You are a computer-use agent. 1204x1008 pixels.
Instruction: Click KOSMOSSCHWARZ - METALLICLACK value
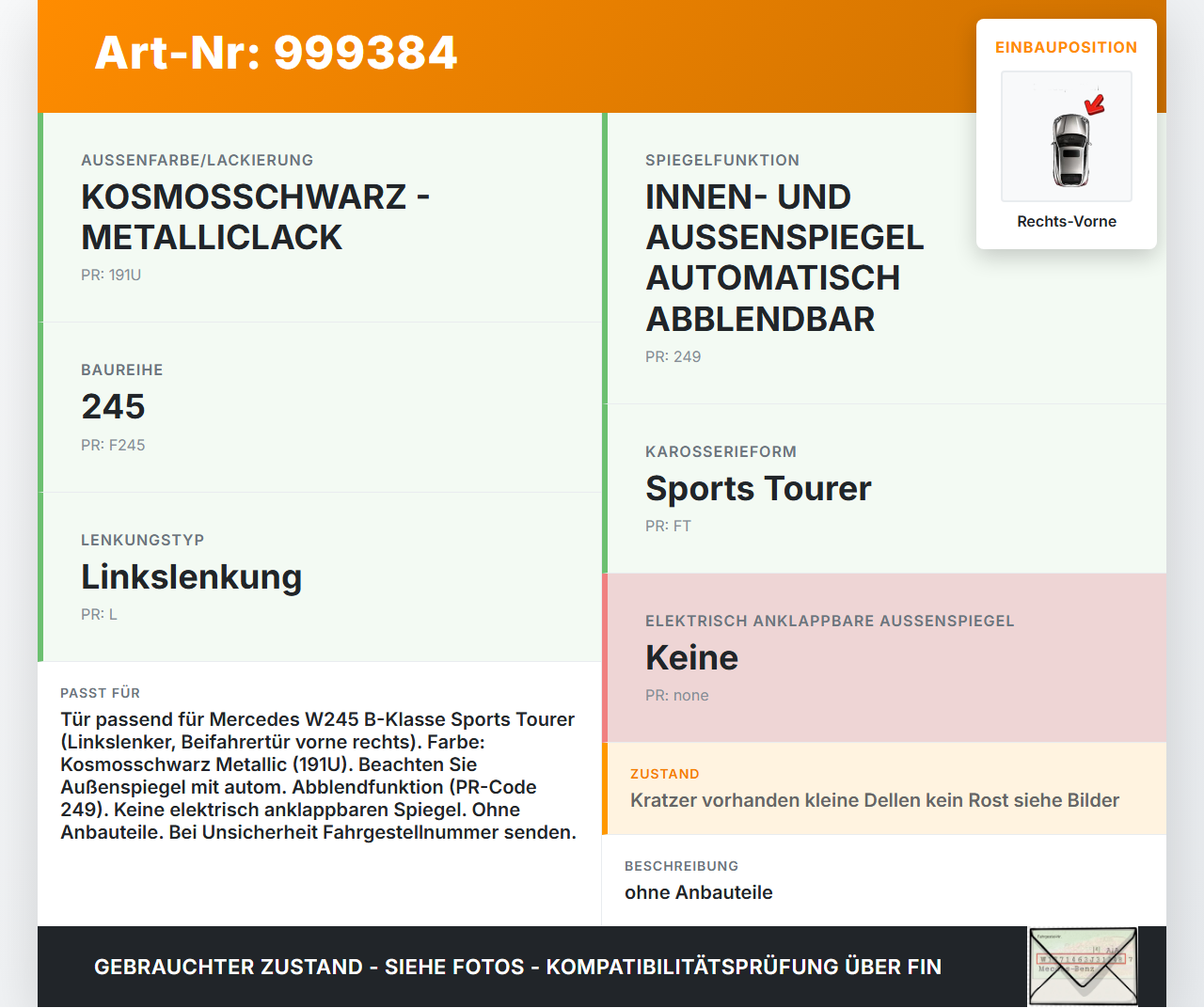255,217
